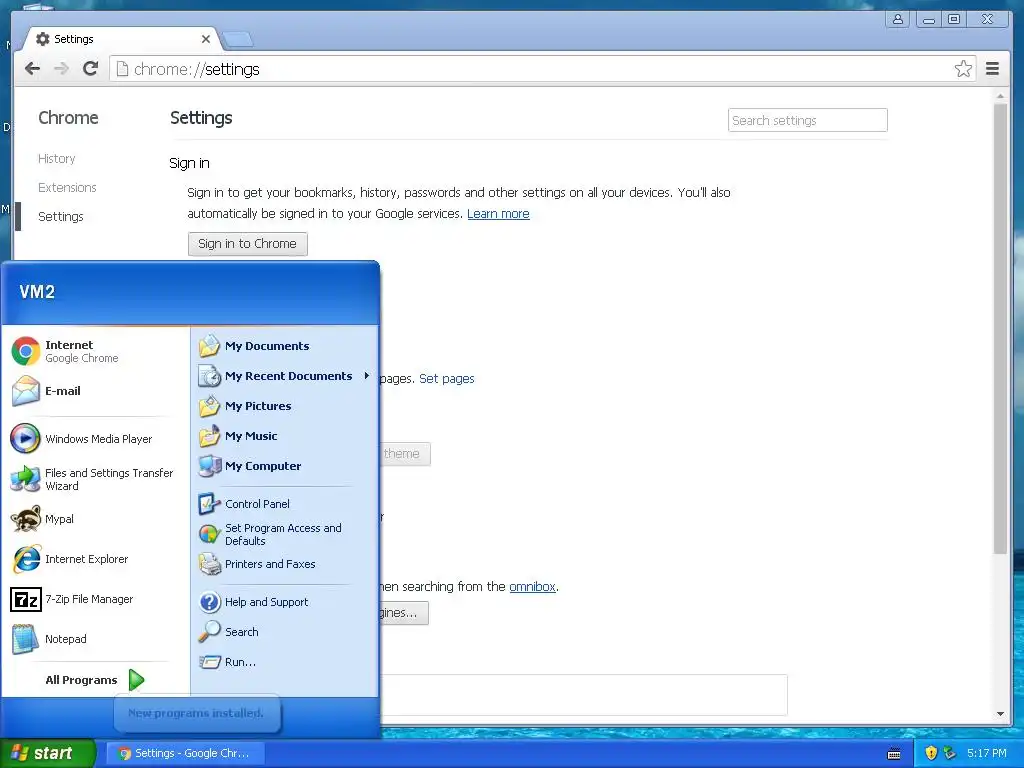The width and height of the screenshot is (1024, 768).
Task: Select Settings in Chrome sidebar
Action: pos(61,216)
